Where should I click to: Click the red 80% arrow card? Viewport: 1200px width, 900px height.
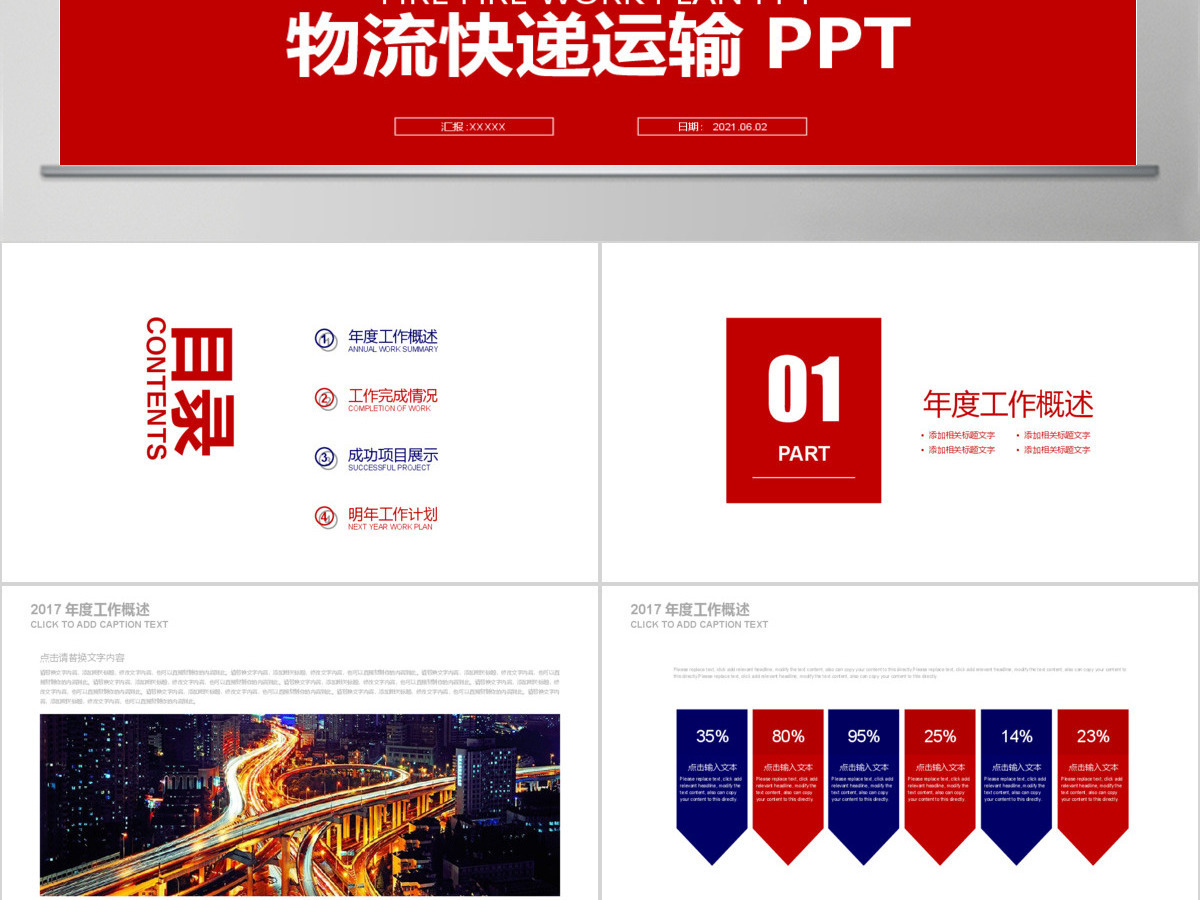point(788,787)
